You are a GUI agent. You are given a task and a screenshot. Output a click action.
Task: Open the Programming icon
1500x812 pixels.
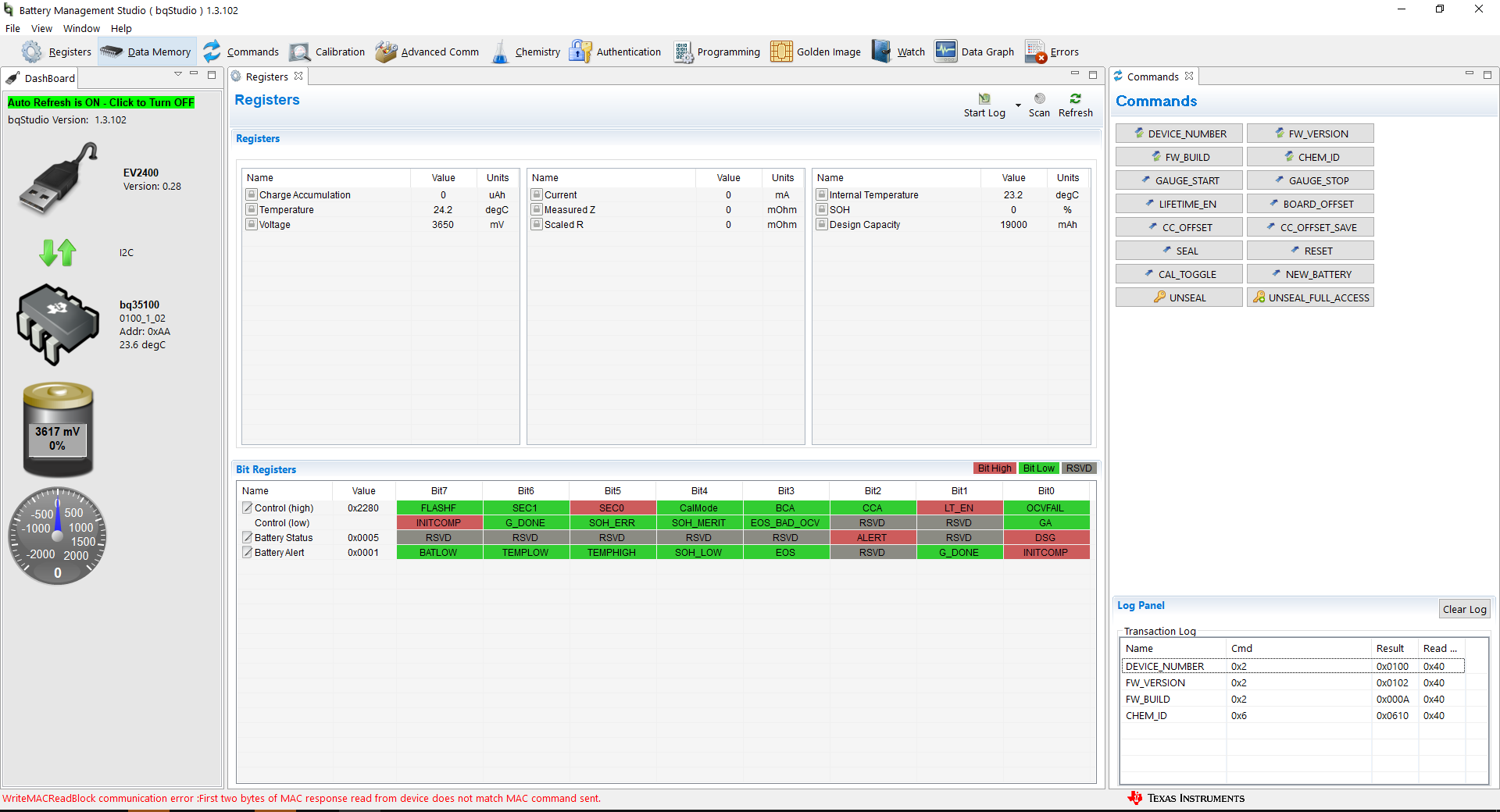[x=684, y=52]
